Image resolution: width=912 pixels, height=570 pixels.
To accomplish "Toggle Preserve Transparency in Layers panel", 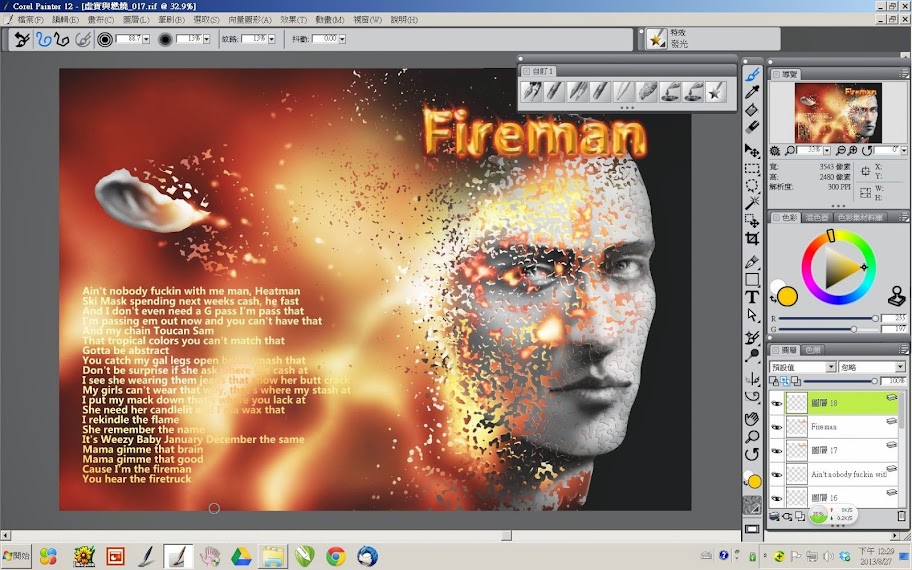I will click(x=774, y=381).
